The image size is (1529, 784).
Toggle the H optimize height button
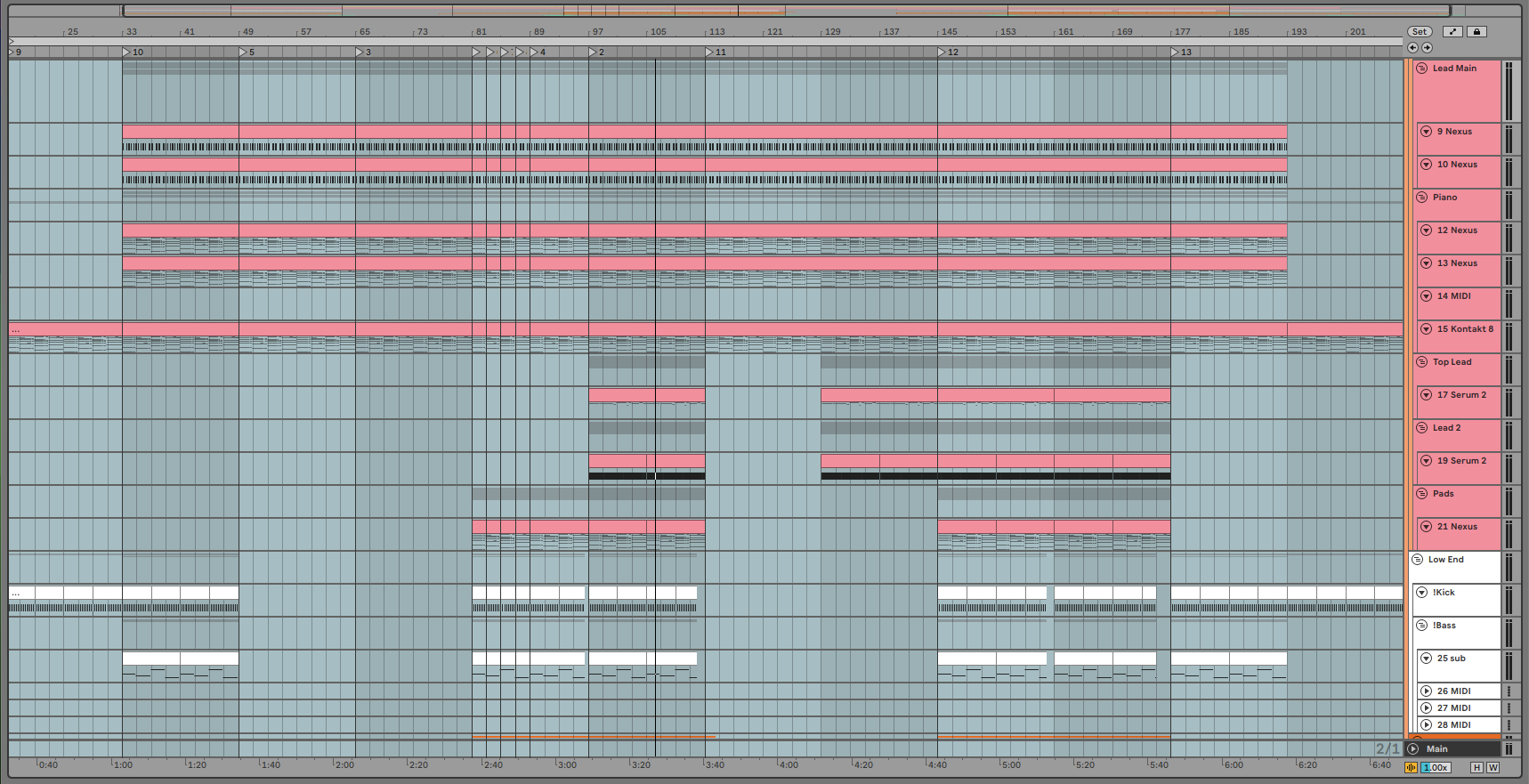1477,768
